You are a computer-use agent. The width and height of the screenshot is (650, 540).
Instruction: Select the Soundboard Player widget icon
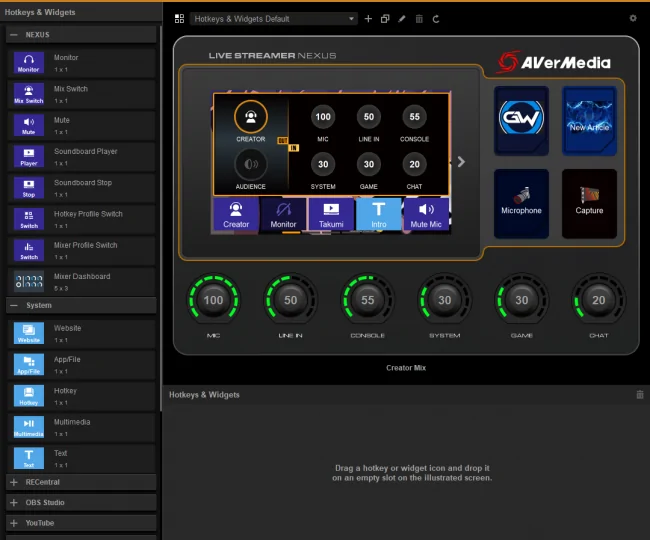[29, 157]
